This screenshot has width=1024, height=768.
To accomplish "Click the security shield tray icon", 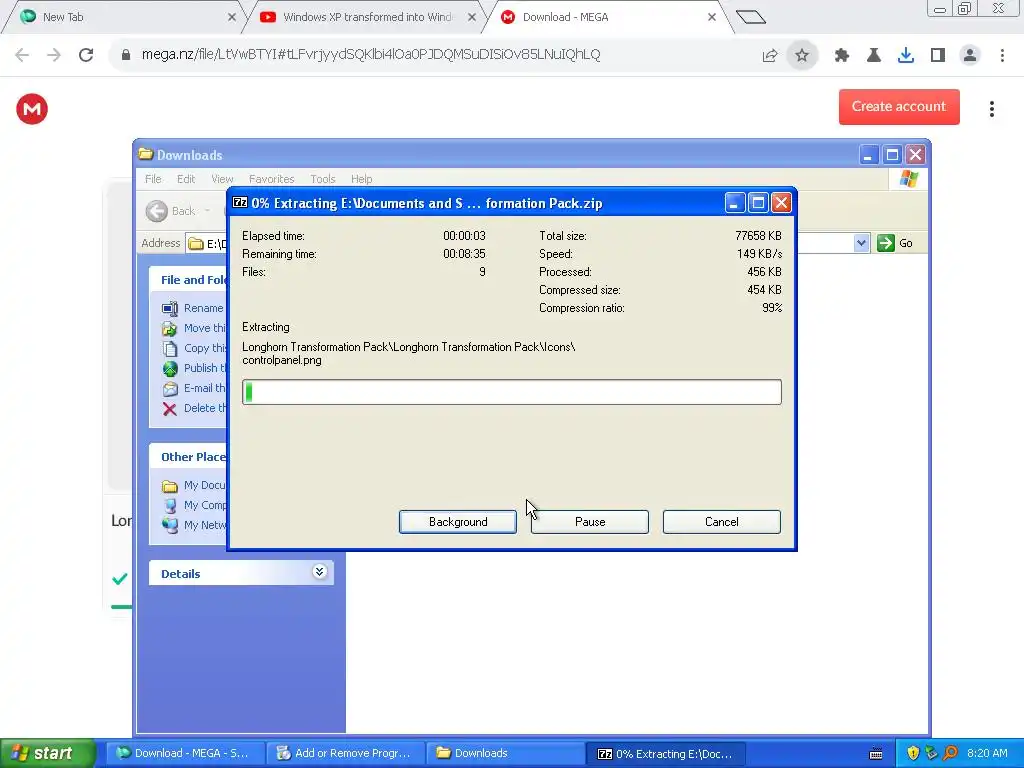I will 913,753.
